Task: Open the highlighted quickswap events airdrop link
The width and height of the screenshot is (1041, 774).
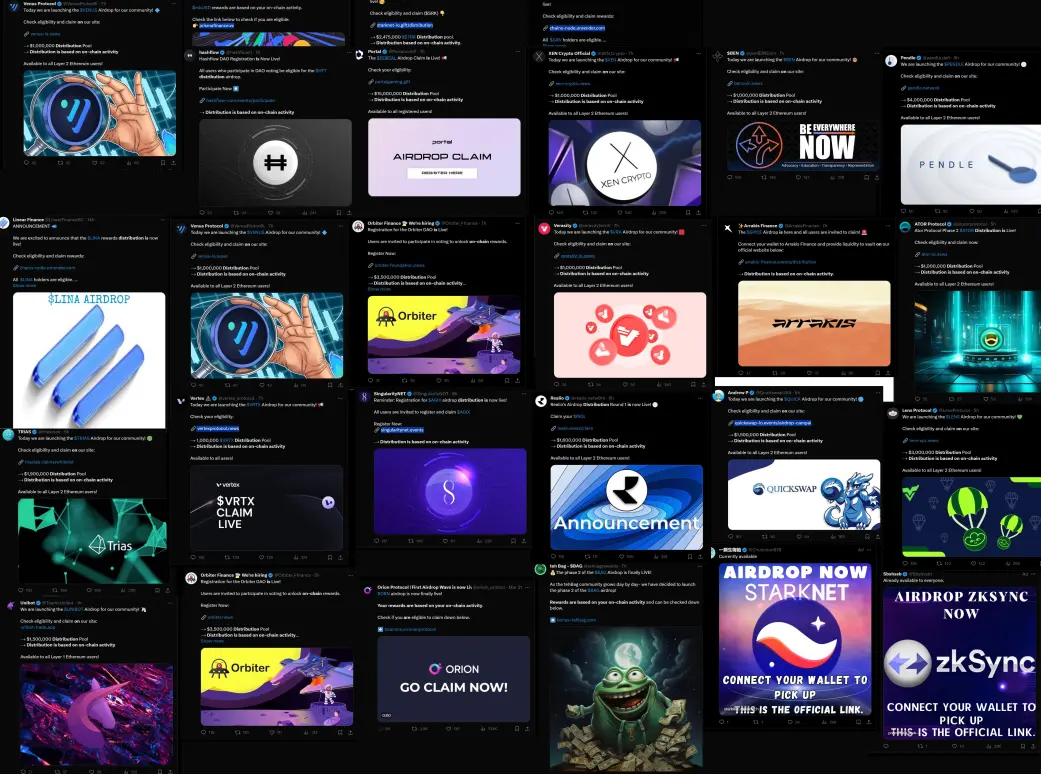Action: (x=773, y=423)
